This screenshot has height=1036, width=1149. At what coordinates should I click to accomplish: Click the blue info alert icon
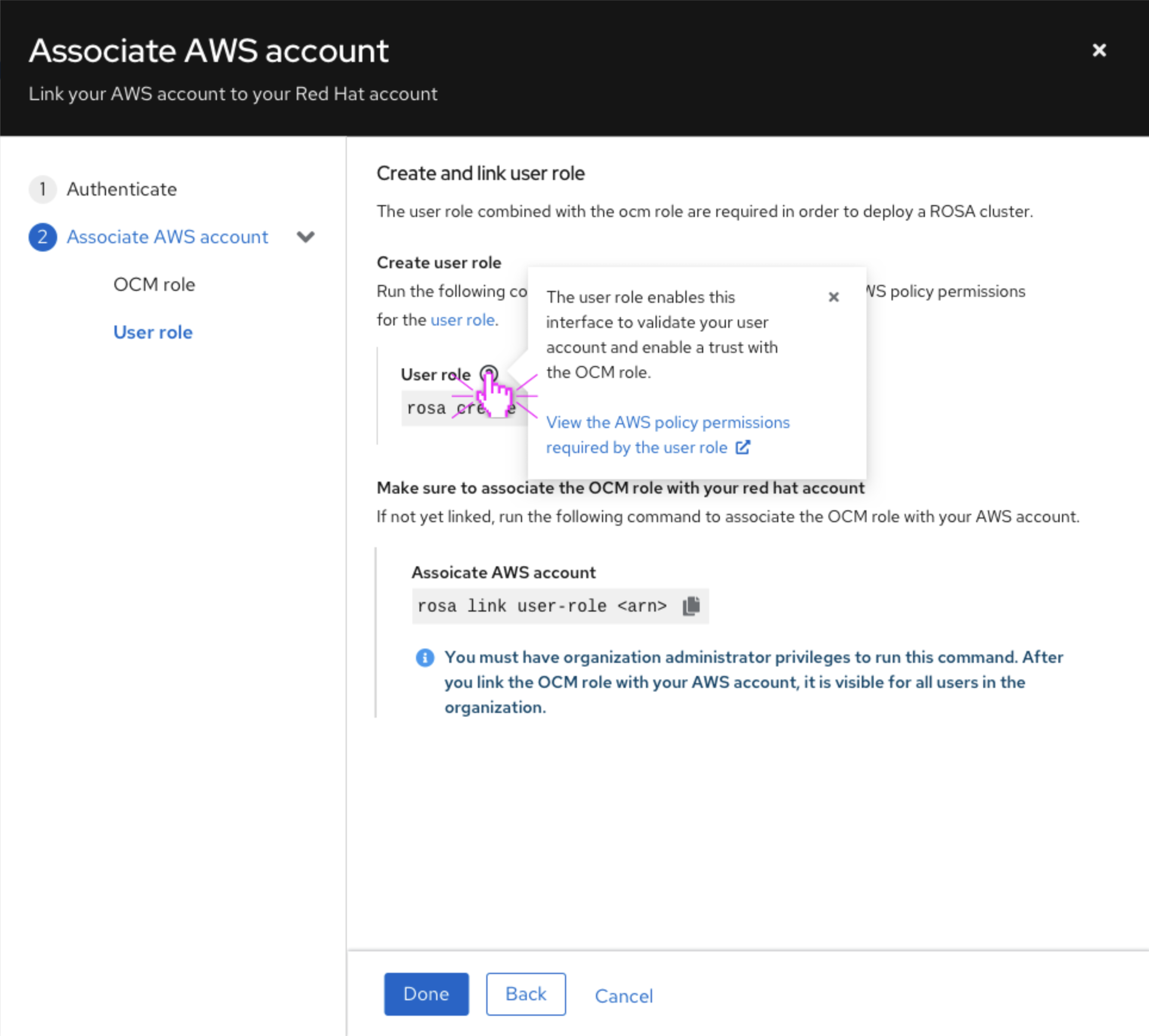(x=424, y=657)
